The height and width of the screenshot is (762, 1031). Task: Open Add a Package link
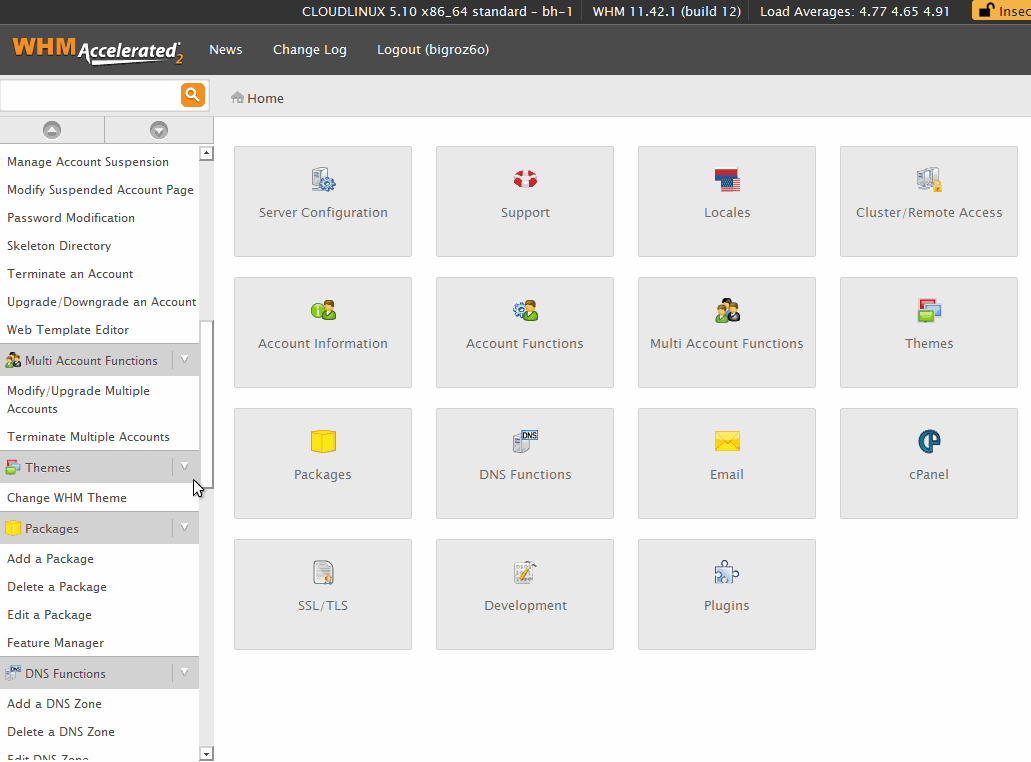coord(51,559)
